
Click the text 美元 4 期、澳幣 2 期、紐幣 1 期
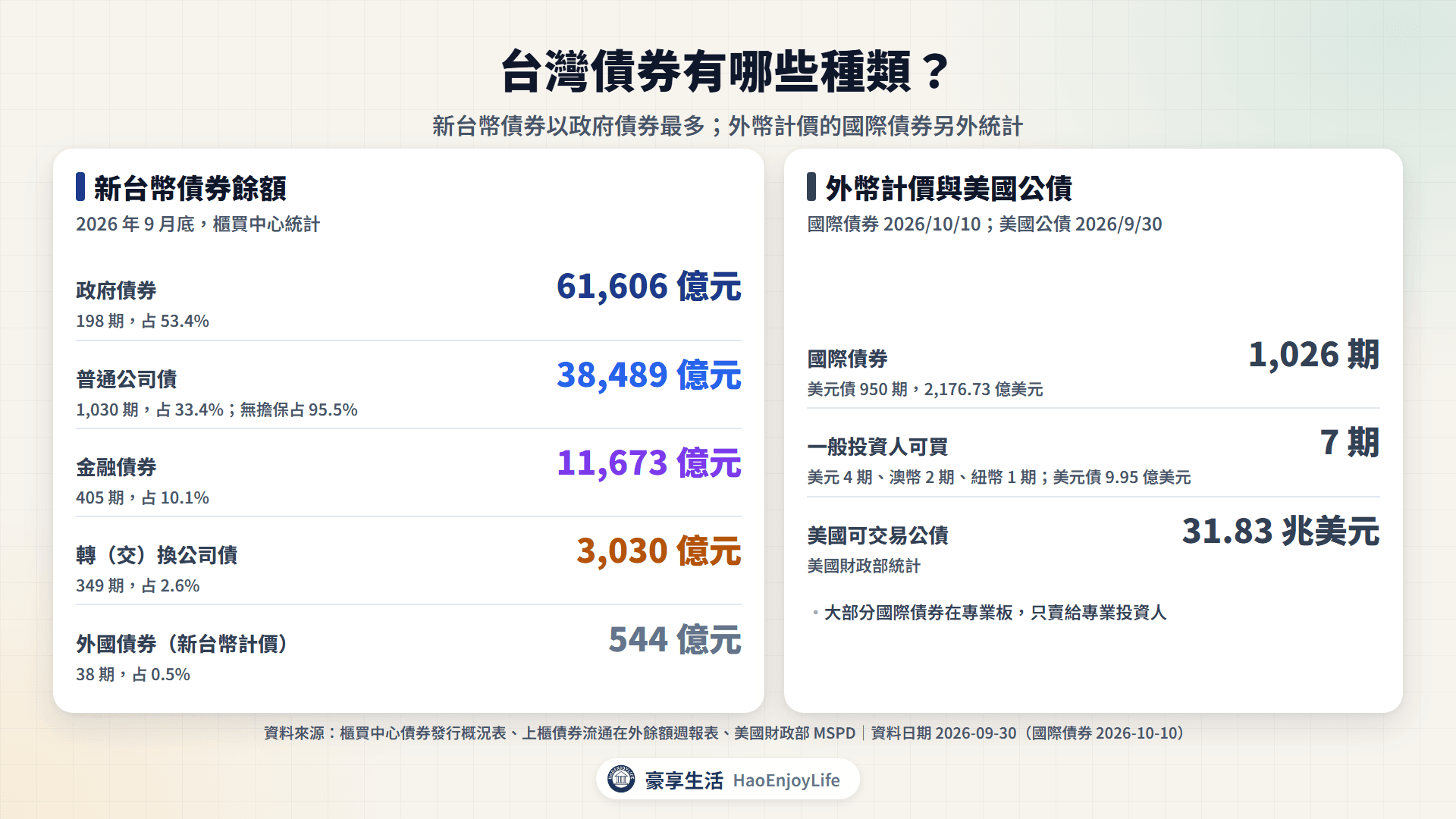(x=921, y=478)
